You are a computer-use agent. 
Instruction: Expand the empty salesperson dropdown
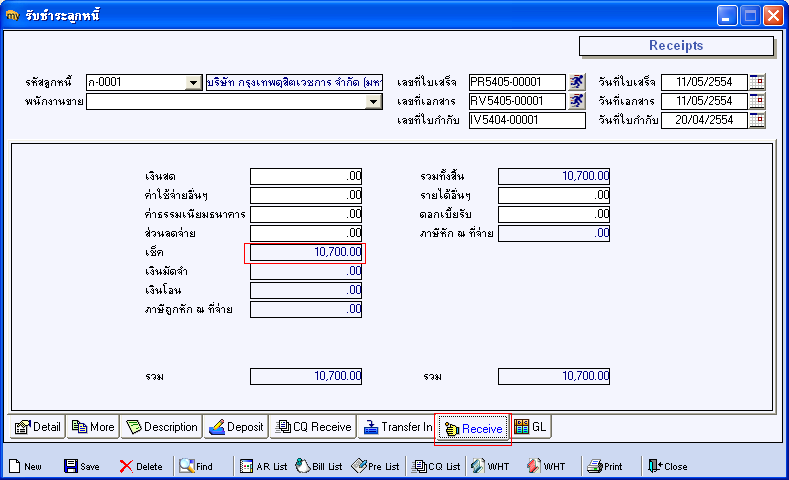point(375,102)
